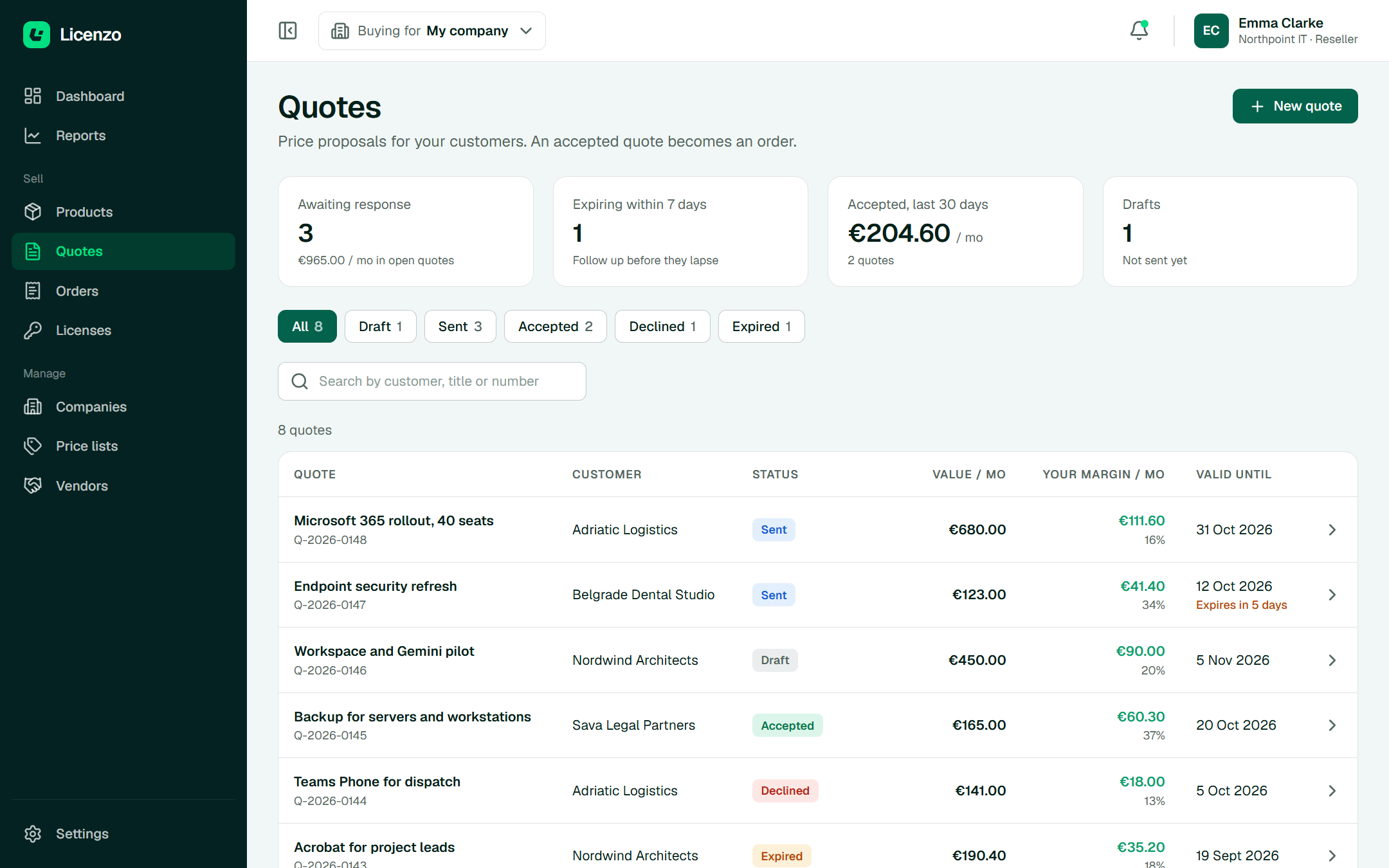Go to the Quotes sidebar item
This screenshot has width=1389, height=868.
(123, 251)
